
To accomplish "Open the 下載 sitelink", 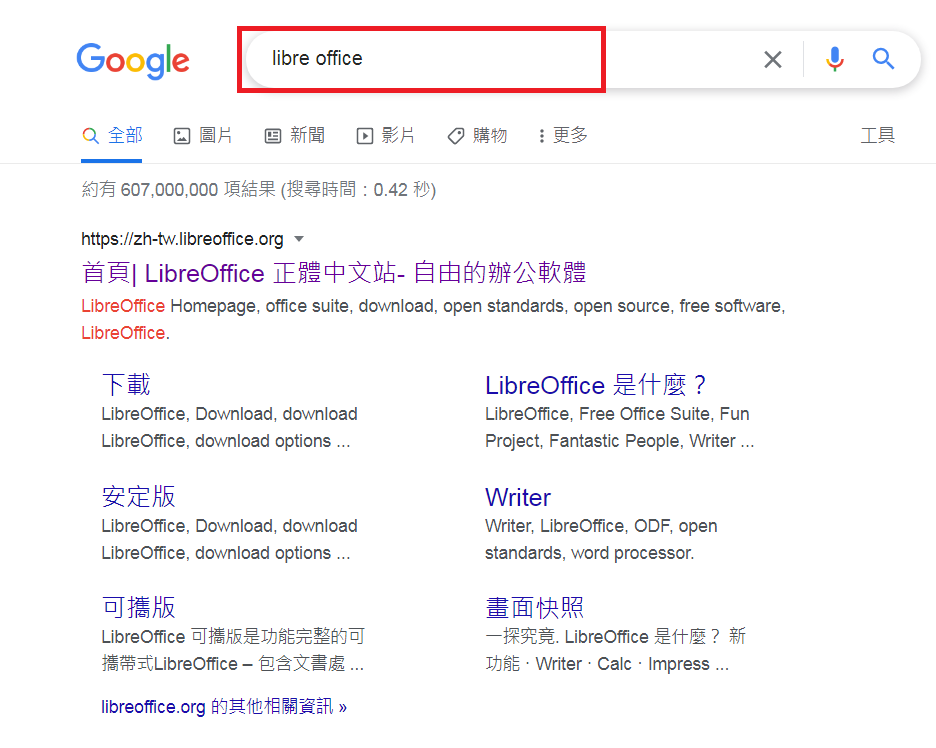I will coord(126,384).
